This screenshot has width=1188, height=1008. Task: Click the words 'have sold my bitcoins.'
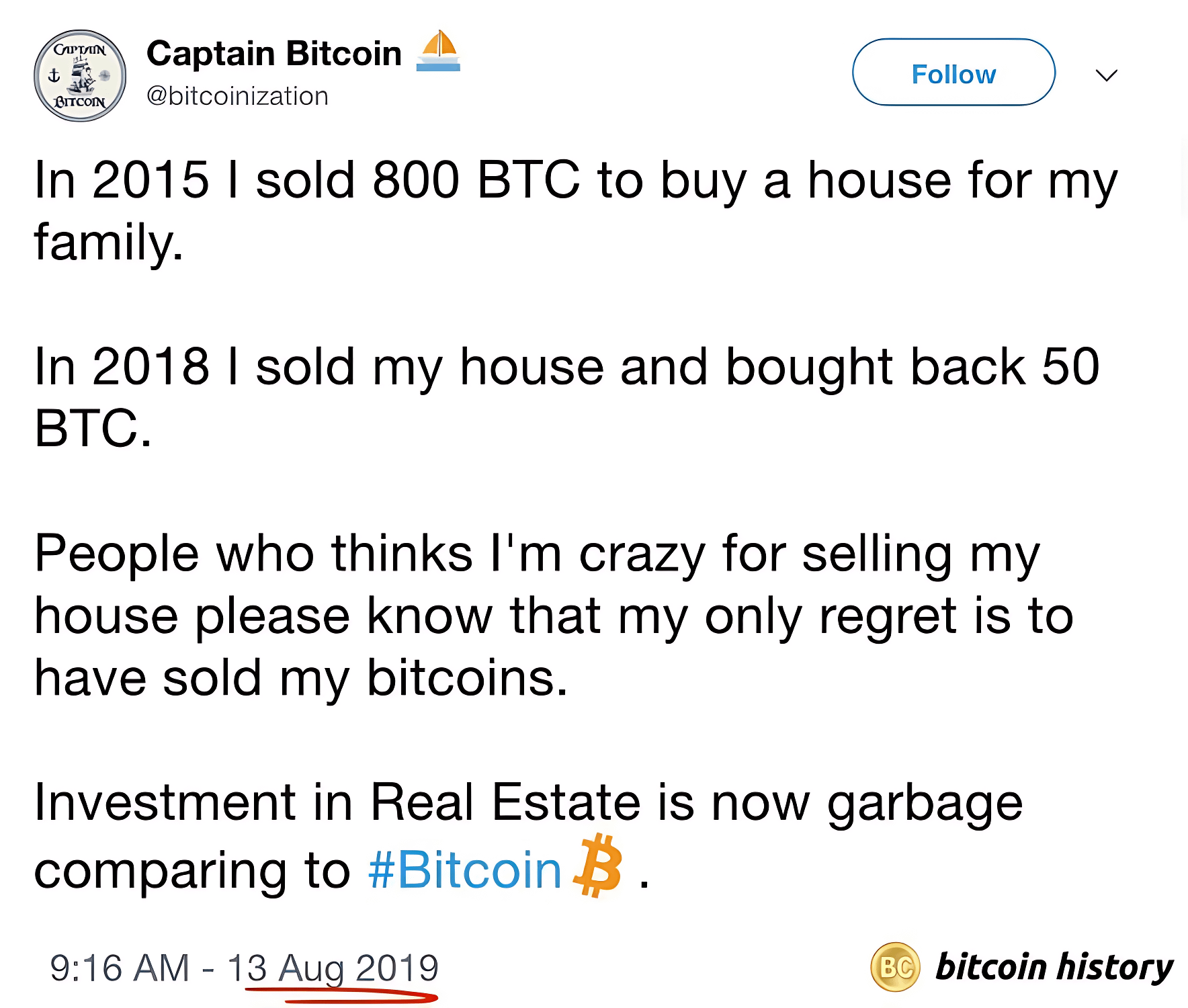pos(301,679)
